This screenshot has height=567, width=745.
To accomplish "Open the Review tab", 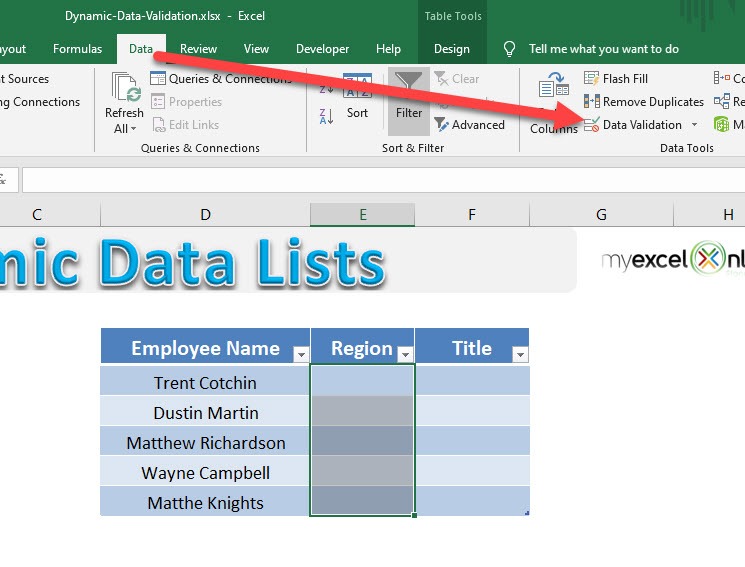I will click(x=198, y=49).
